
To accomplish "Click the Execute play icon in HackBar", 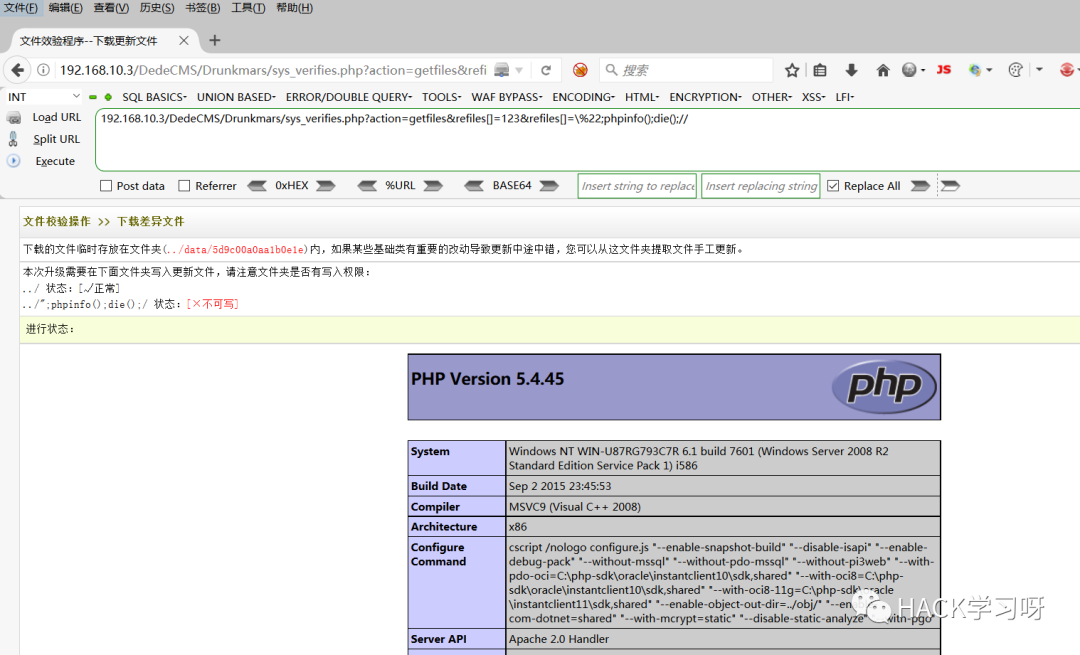I will [x=13, y=161].
